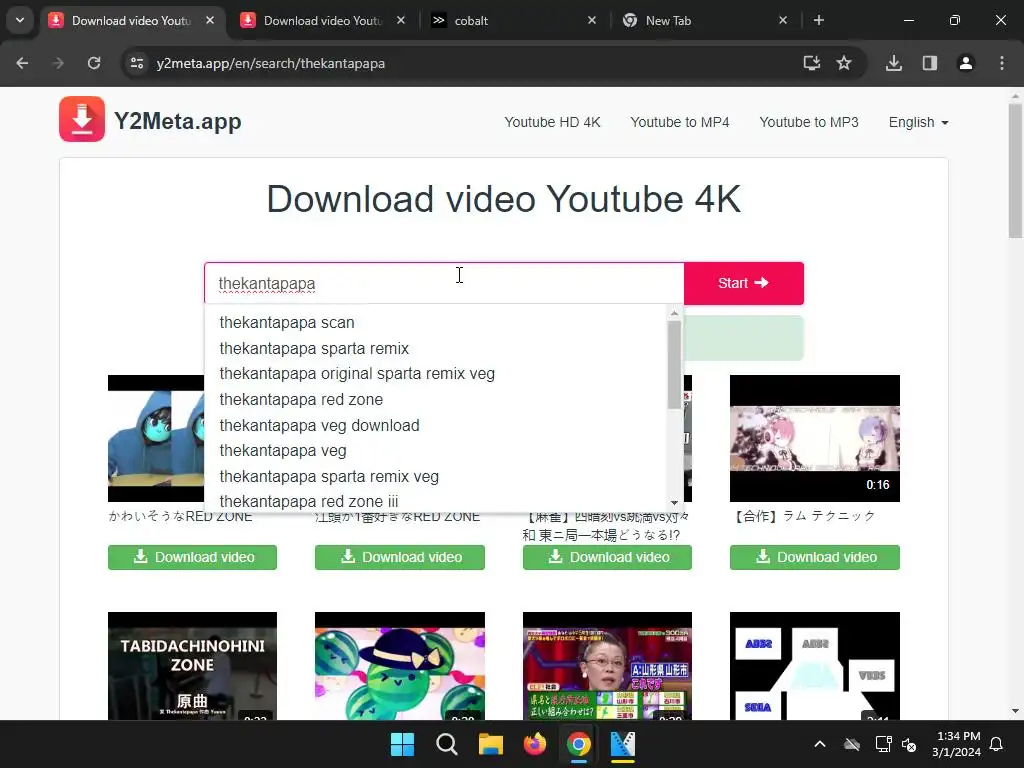The height and width of the screenshot is (768, 1024).
Task: Click Download video under 麻雀 video
Action: [607, 557]
